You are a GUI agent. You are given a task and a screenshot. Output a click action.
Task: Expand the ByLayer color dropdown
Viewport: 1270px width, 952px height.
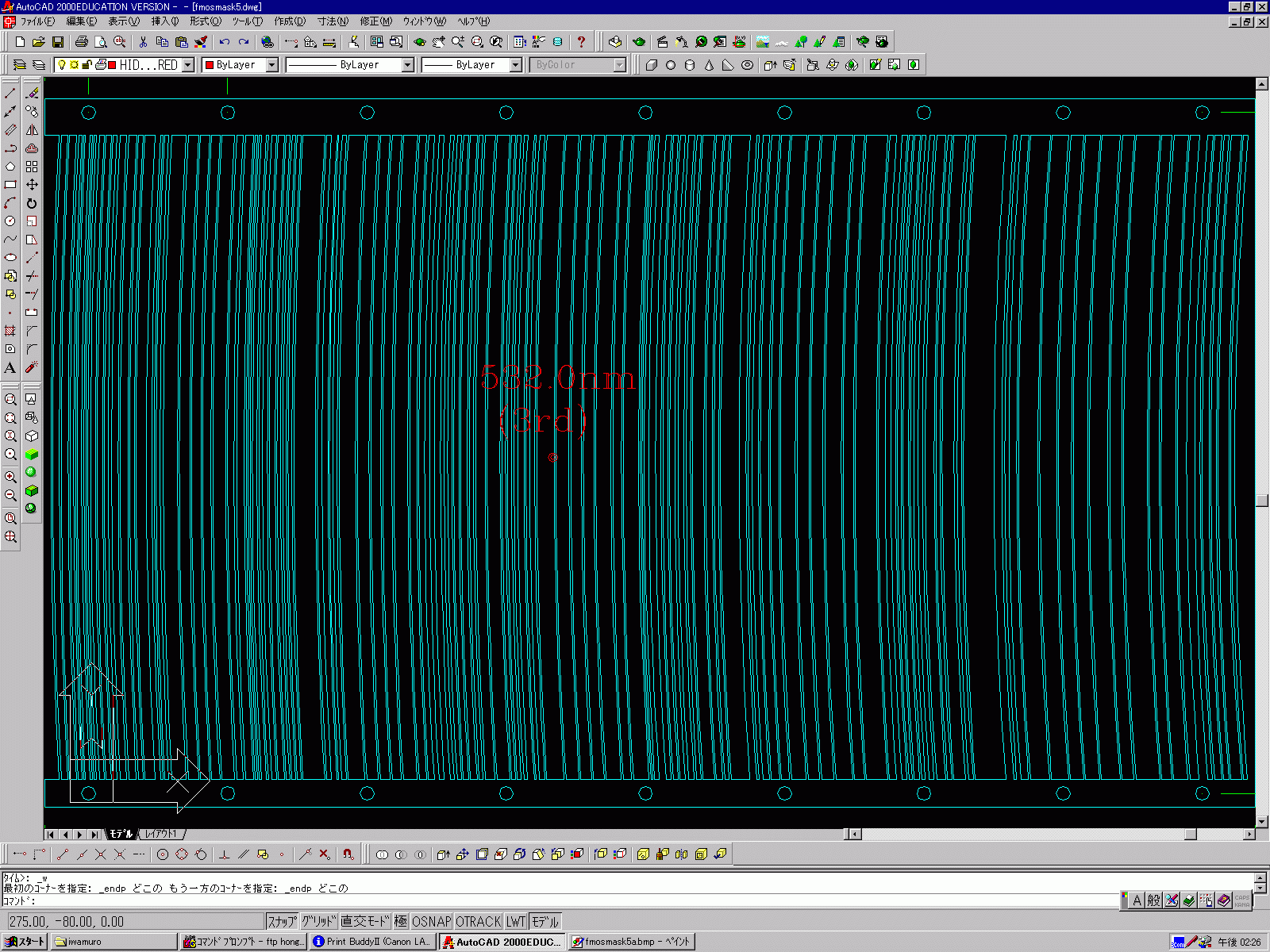tap(271, 65)
